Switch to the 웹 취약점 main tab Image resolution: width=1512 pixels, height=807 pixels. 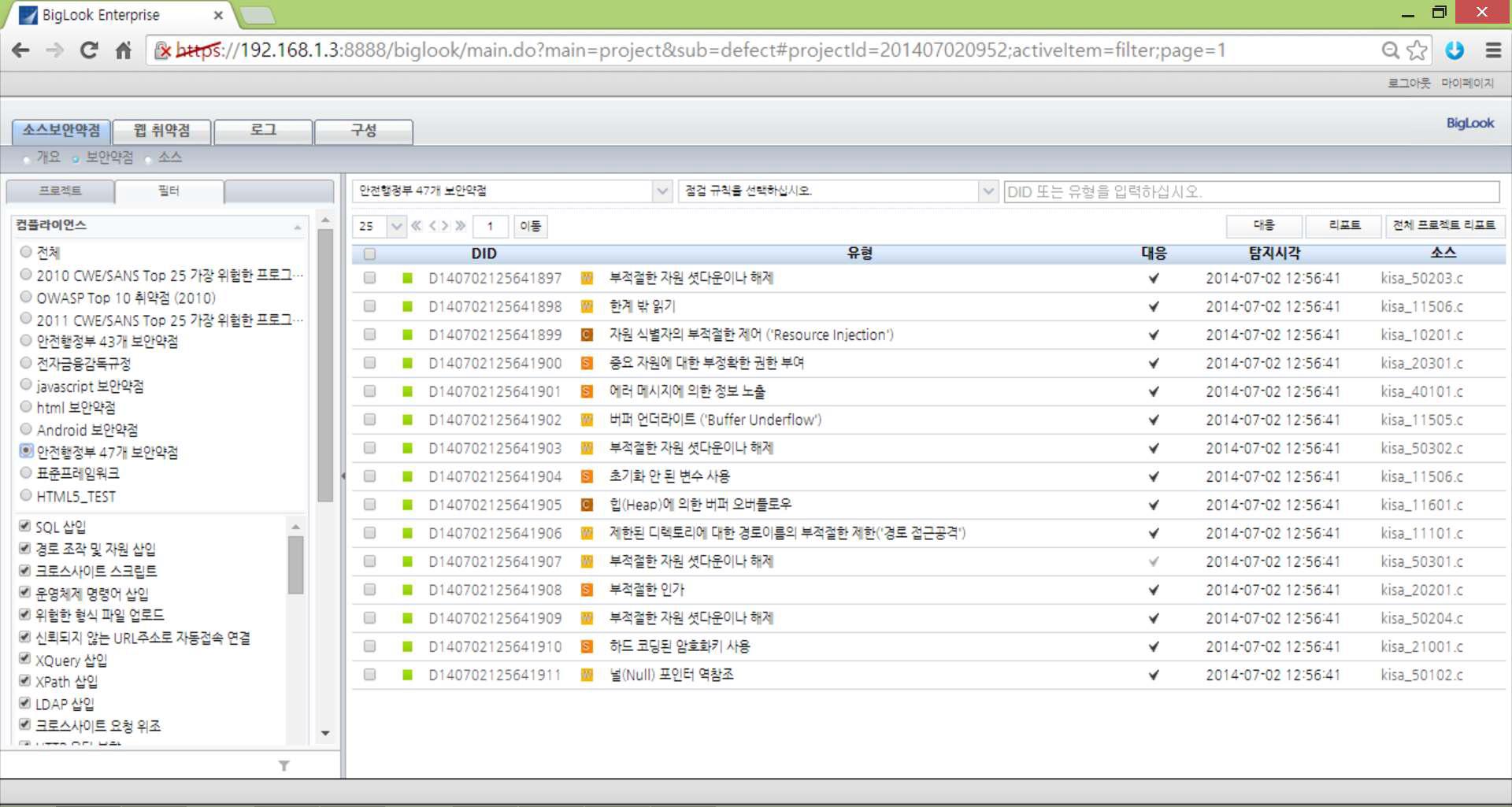161,131
